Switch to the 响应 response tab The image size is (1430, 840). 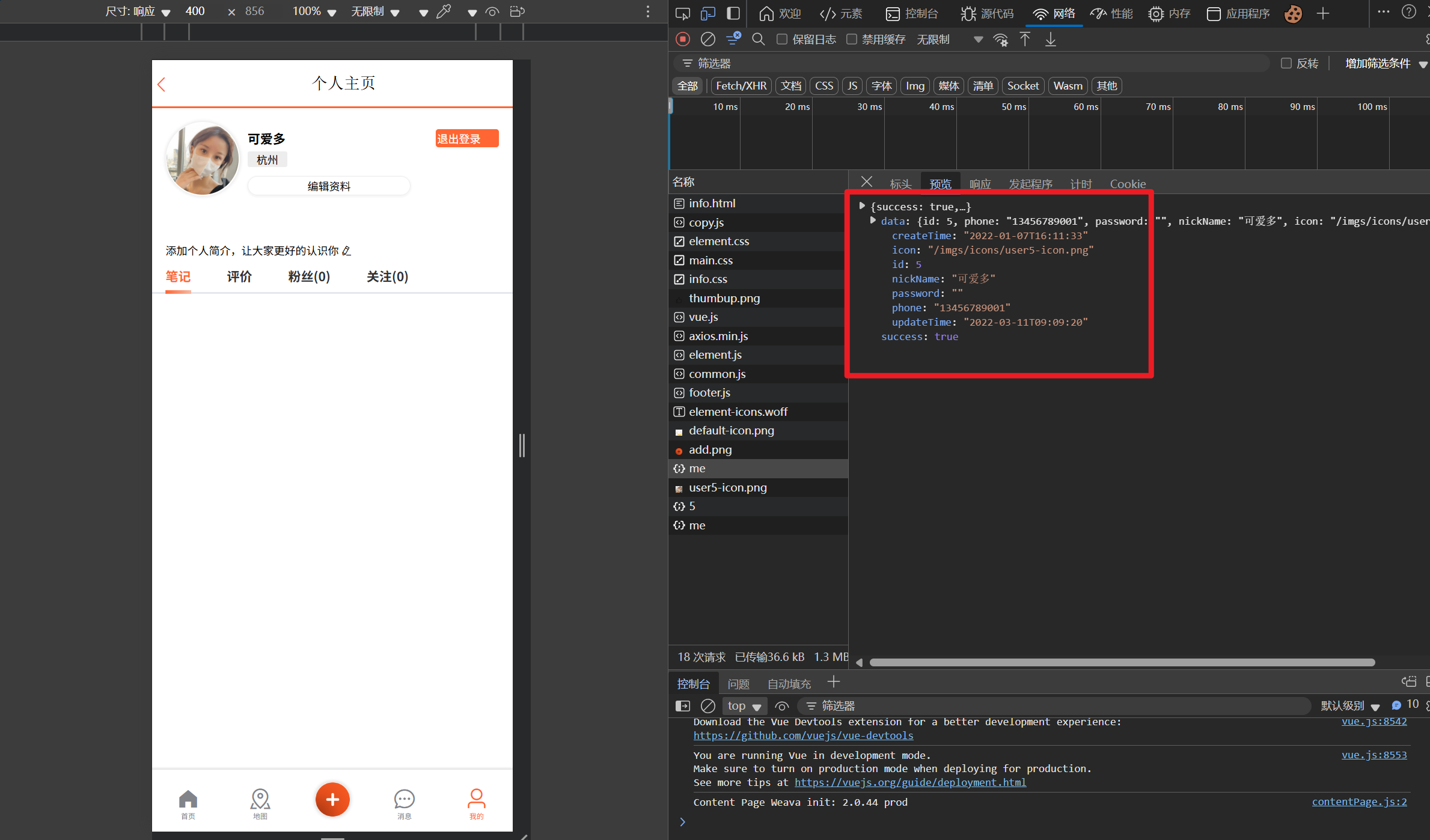[x=980, y=184]
